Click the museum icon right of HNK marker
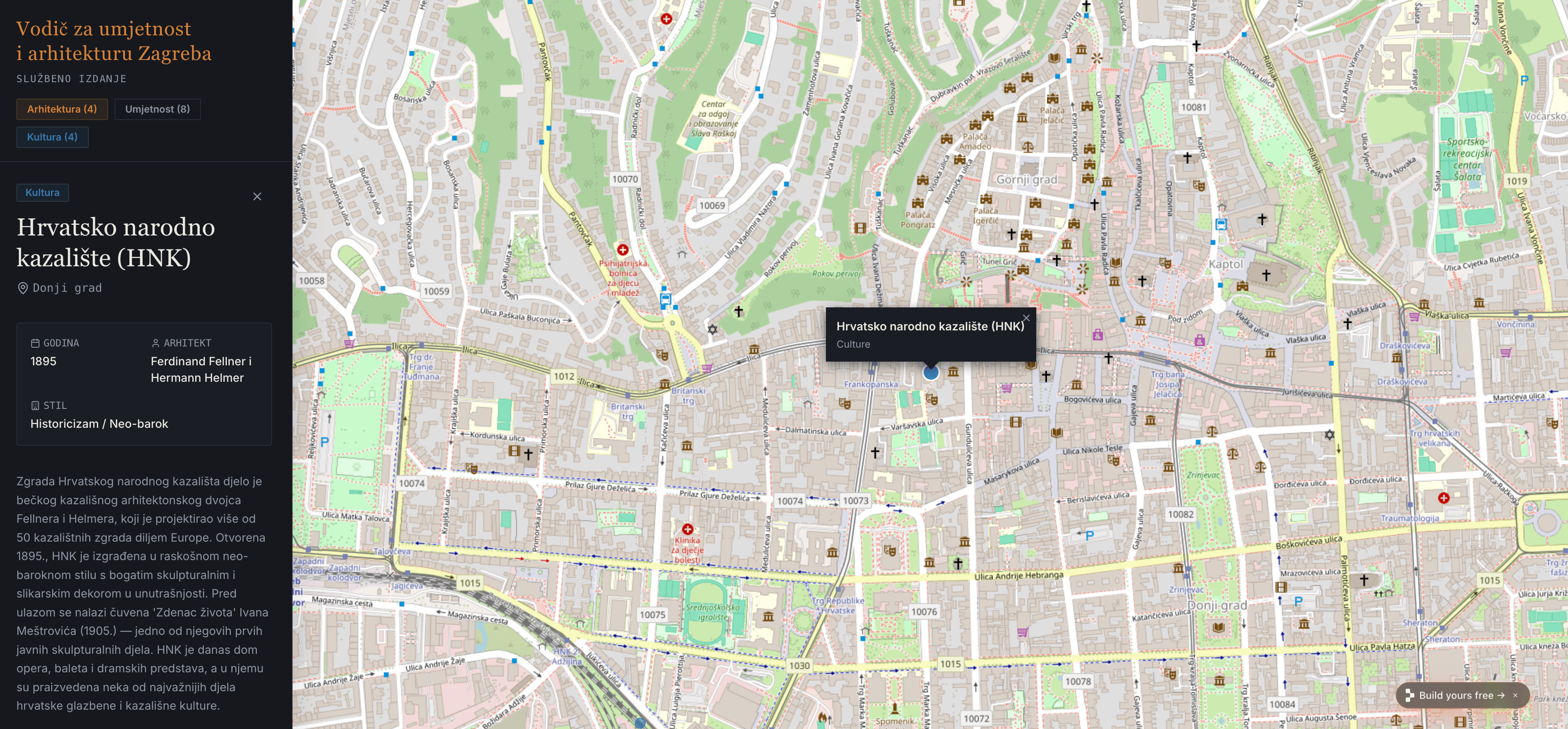The height and width of the screenshot is (729, 1568). [x=953, y=371]
